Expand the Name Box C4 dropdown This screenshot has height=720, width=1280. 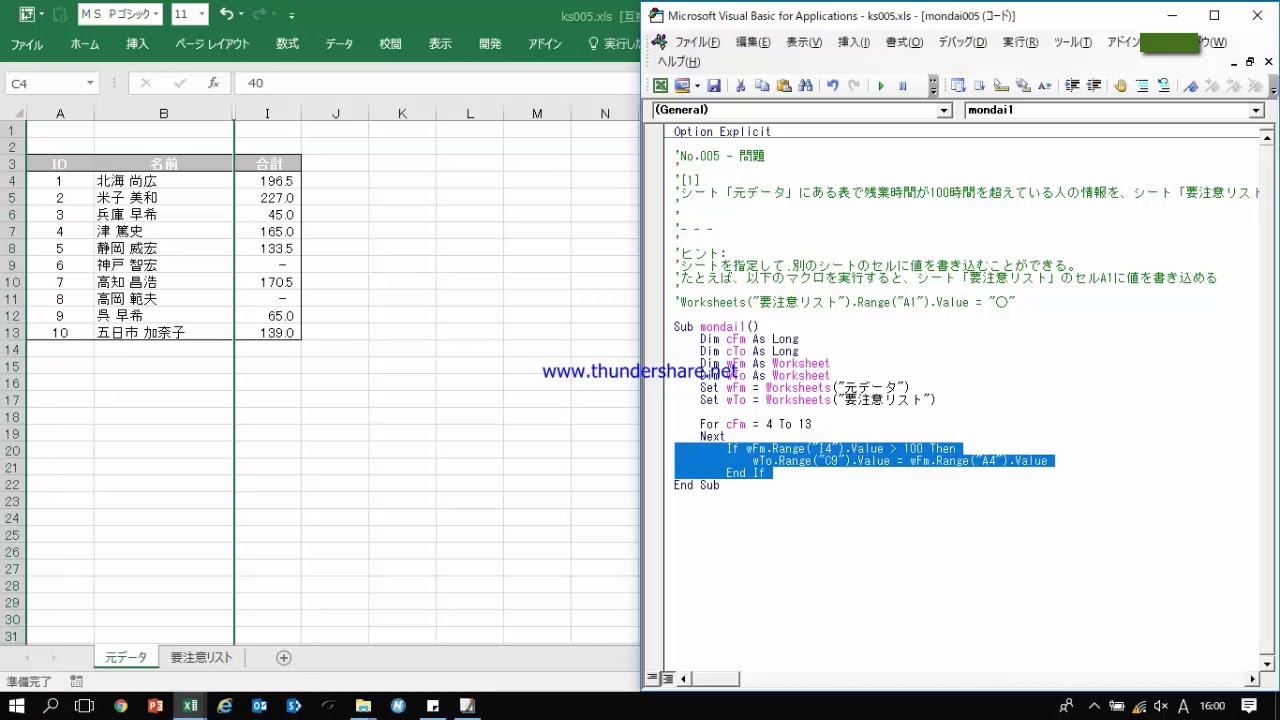pyautogui.click(x=90, y=84)
